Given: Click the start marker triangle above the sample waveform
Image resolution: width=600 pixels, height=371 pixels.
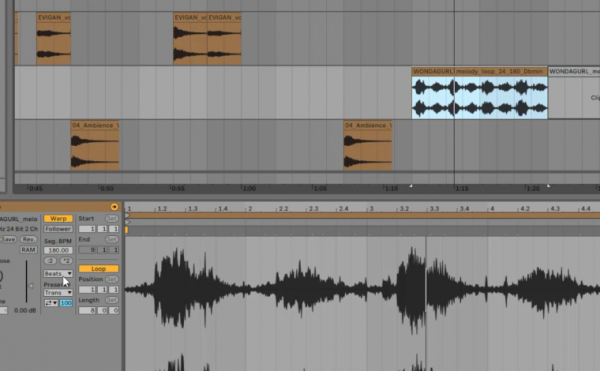Looking at the screenshot, I should click(x=128, y=216).
